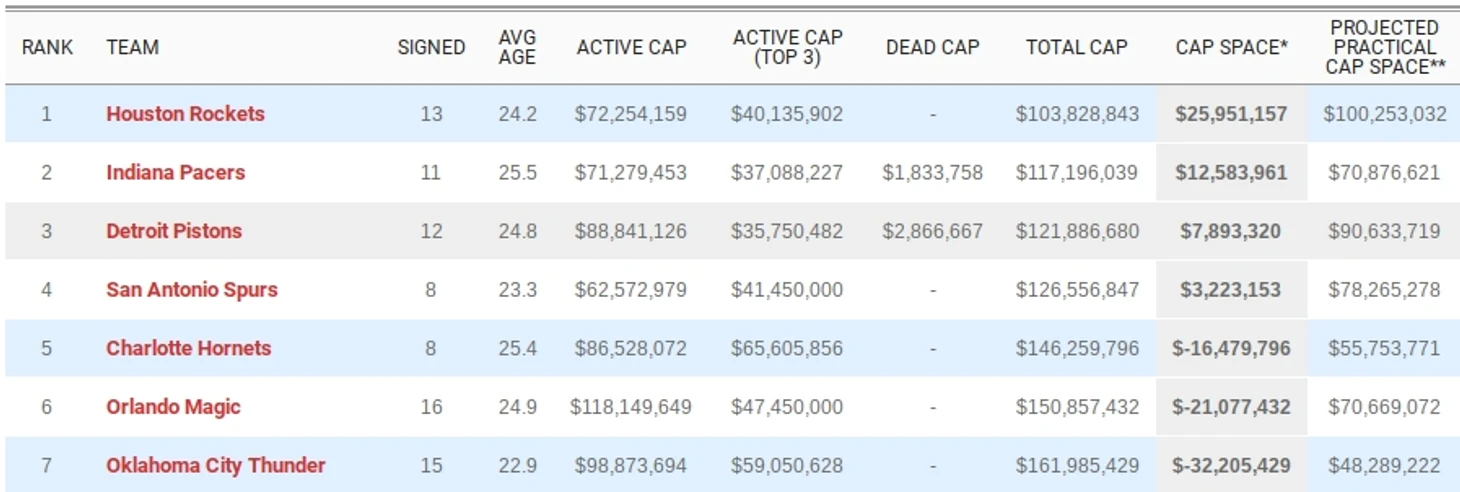Viewport: 1460px width, 492px height.
Task: Click the PROJECTED PRACTICAL CAP SPACE** header
Action: pos(1385,47)
